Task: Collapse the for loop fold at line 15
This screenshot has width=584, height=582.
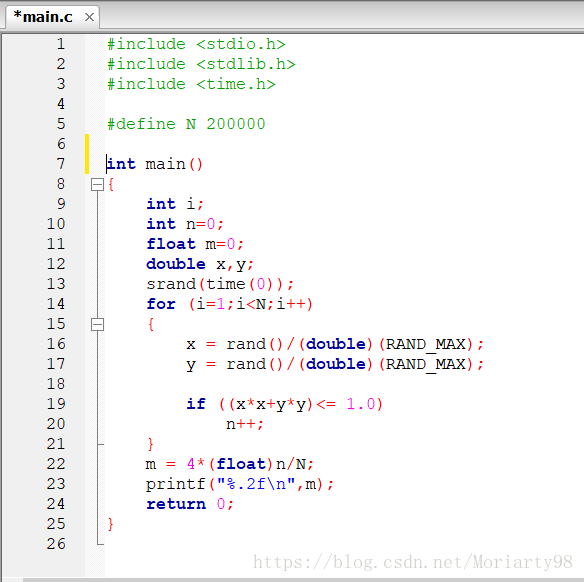Action: tap(97, 324)
